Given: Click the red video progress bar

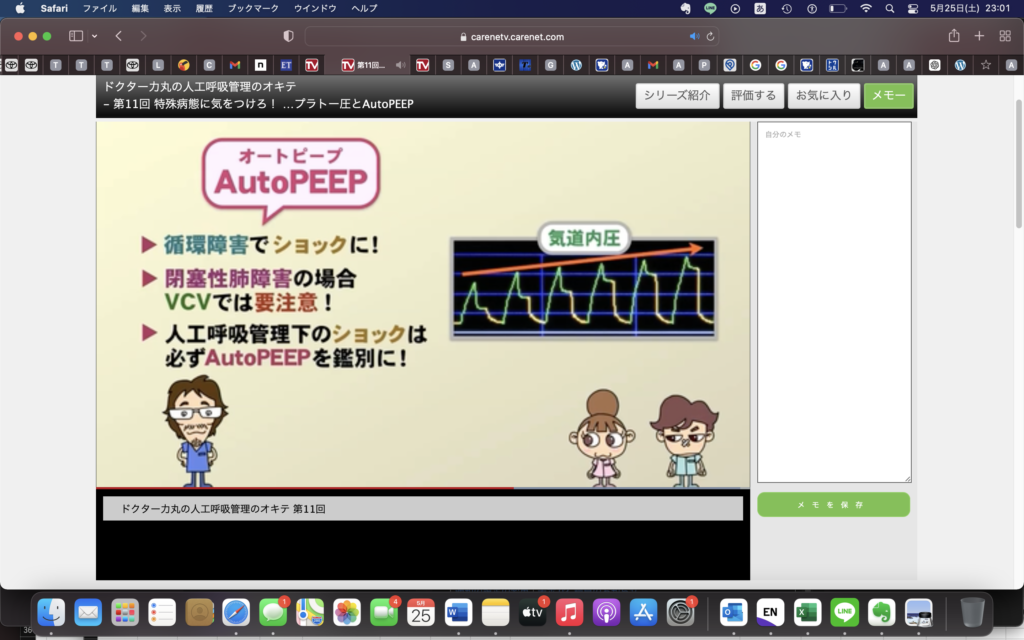Looking at the screenshot, I should pos(300,488).
